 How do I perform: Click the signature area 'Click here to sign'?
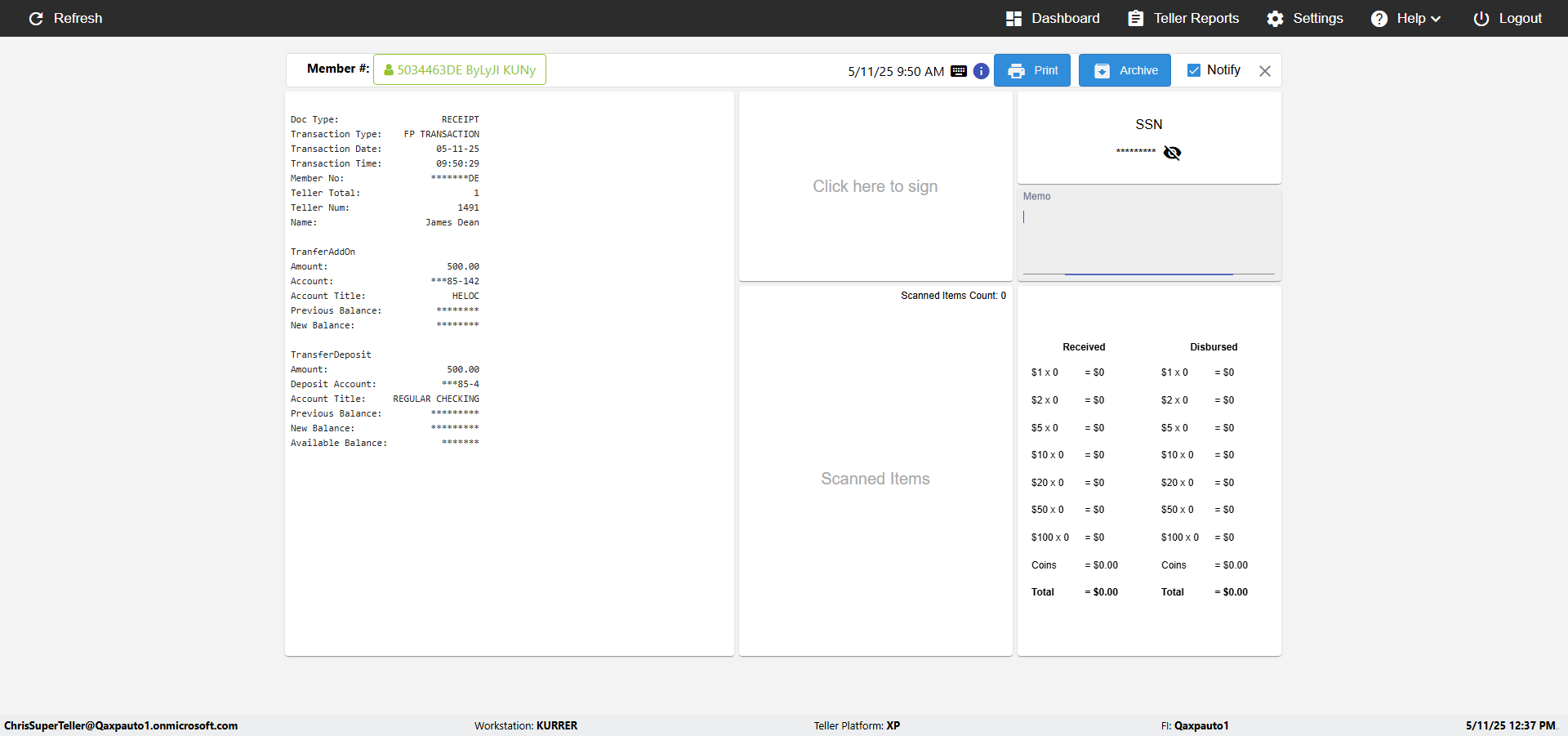[875, 186]
